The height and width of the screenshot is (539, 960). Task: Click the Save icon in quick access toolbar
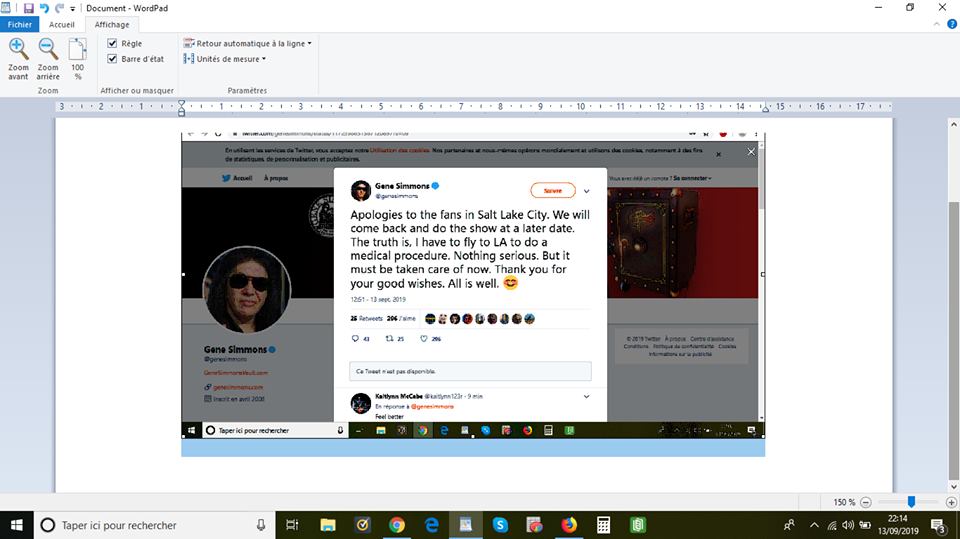point(28,8)
